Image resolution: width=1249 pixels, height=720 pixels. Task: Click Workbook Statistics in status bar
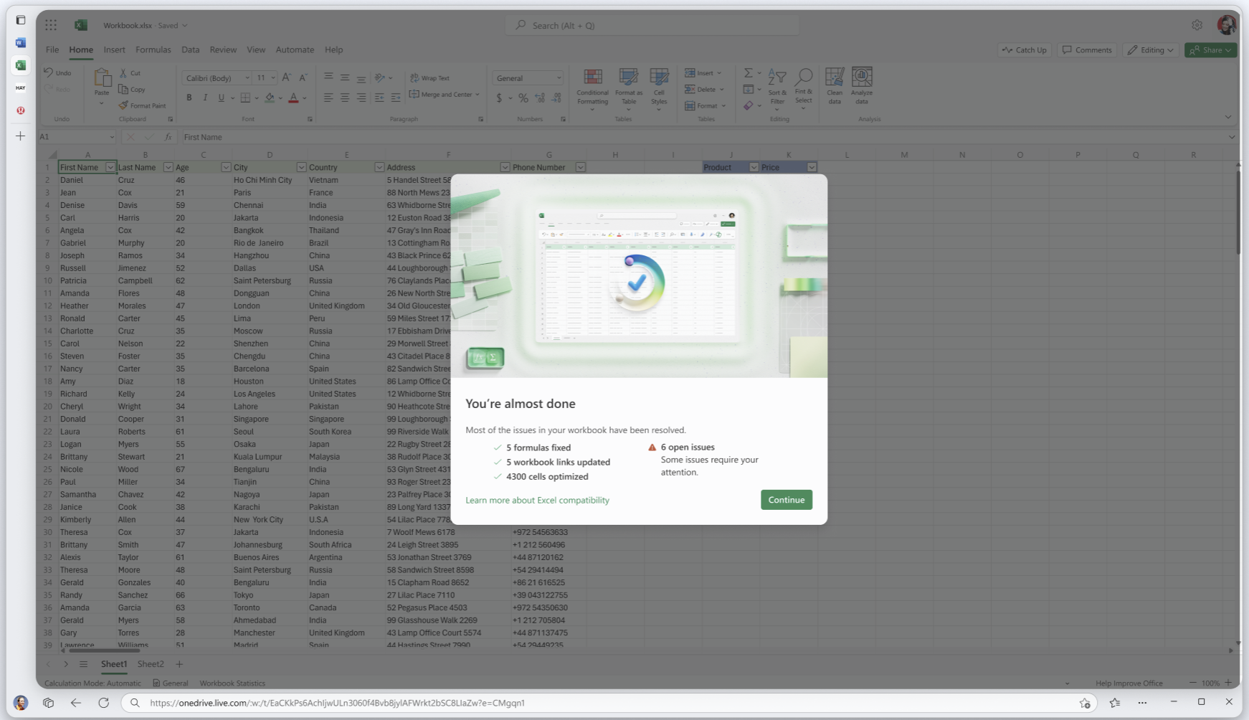click(x=232, y=683)
